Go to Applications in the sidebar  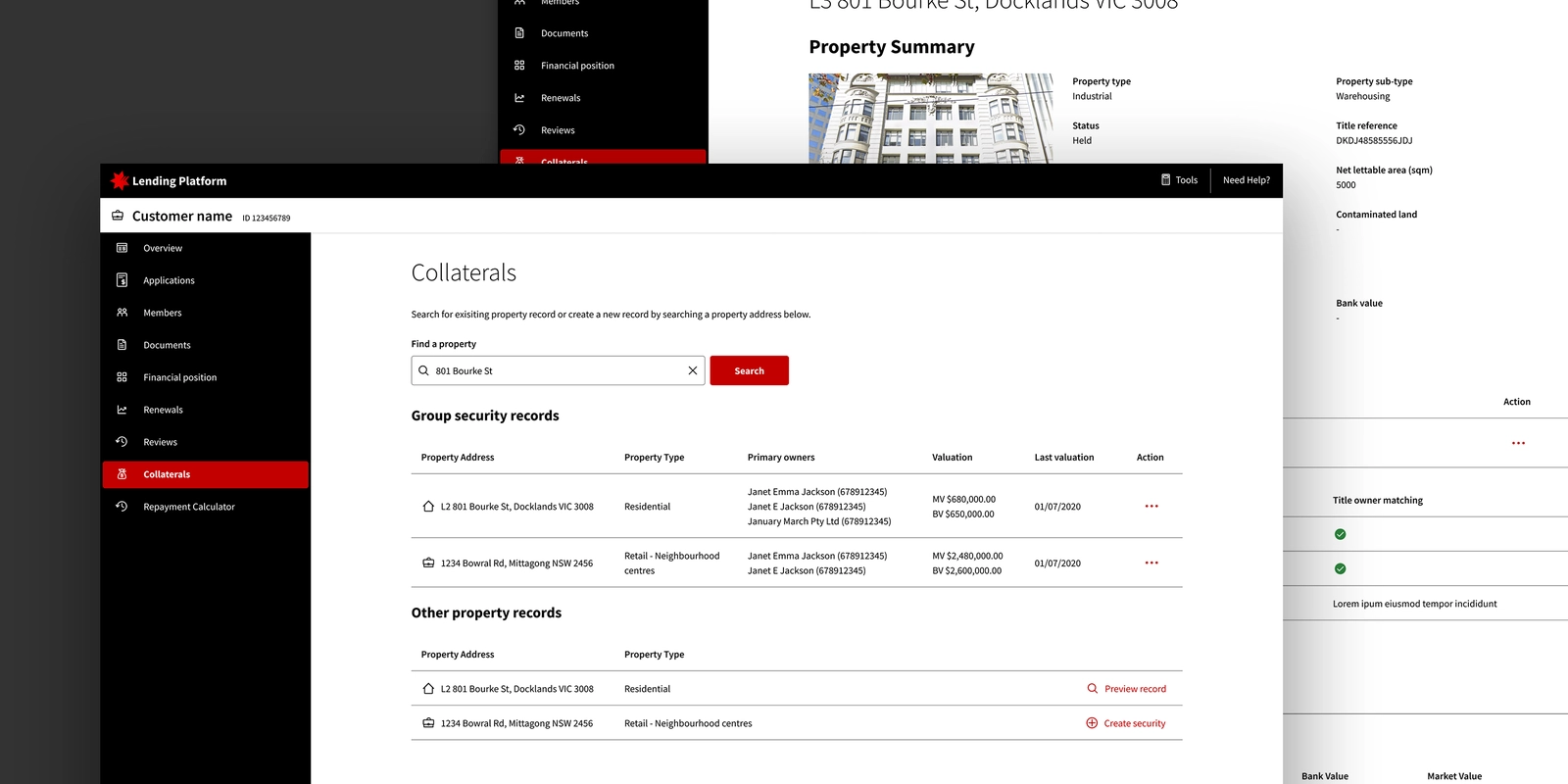[x=206, y=280]
